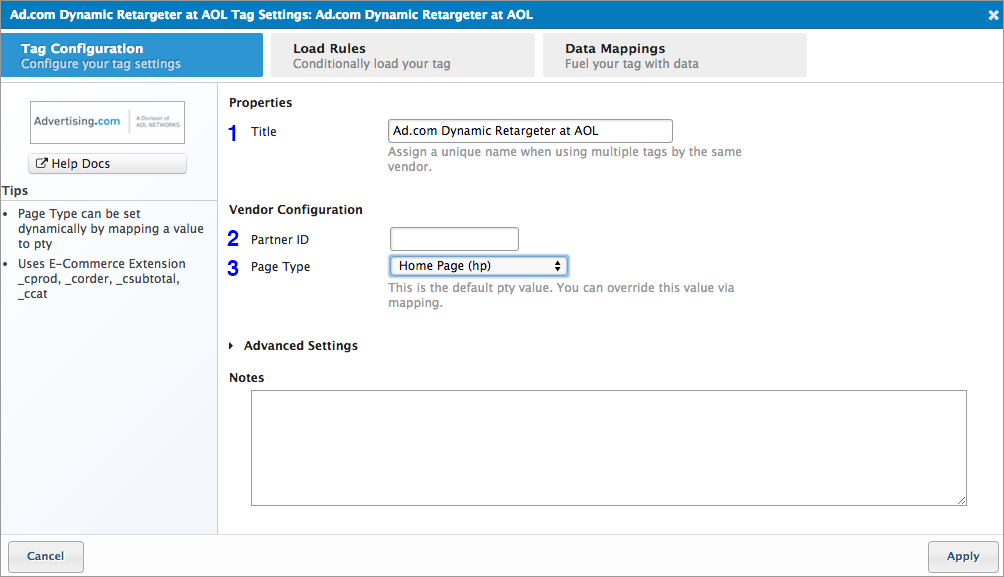Image resolution: width=1004 pixels, height=577 pixels.
Task: Click the Apply button
Action: pos(962,556)
